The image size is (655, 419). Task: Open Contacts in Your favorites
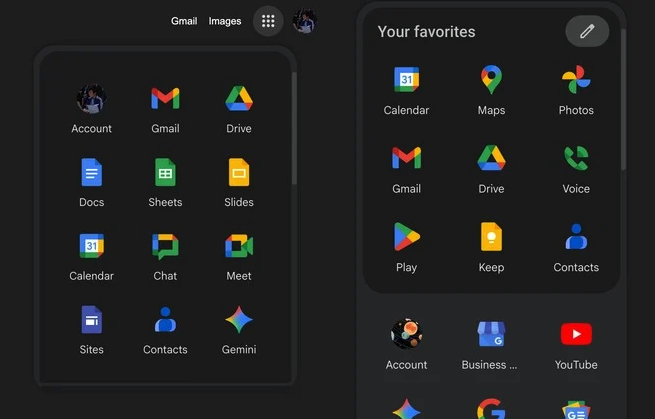point(576,248)
